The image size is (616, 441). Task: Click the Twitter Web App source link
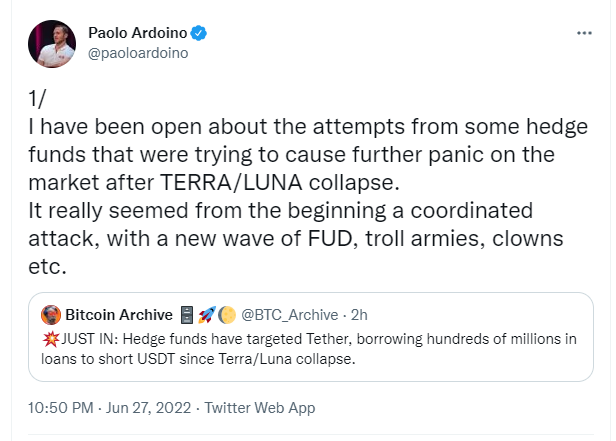point(260,408)
